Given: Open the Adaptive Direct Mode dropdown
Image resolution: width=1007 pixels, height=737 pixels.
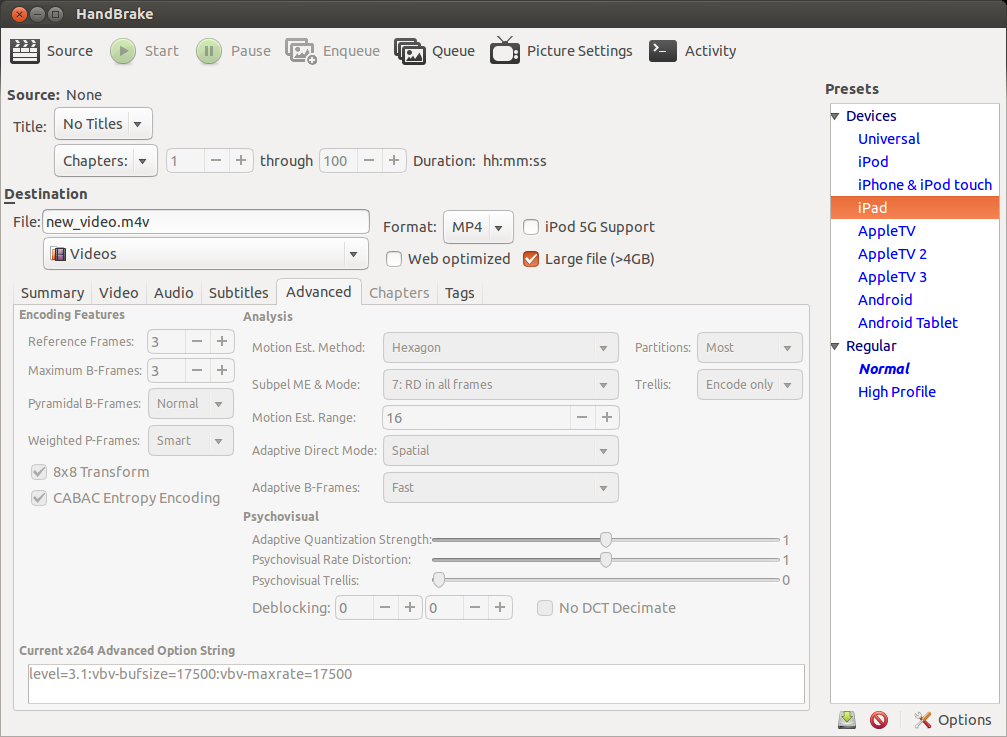Looking at the screenshot, I should point(501,451).
